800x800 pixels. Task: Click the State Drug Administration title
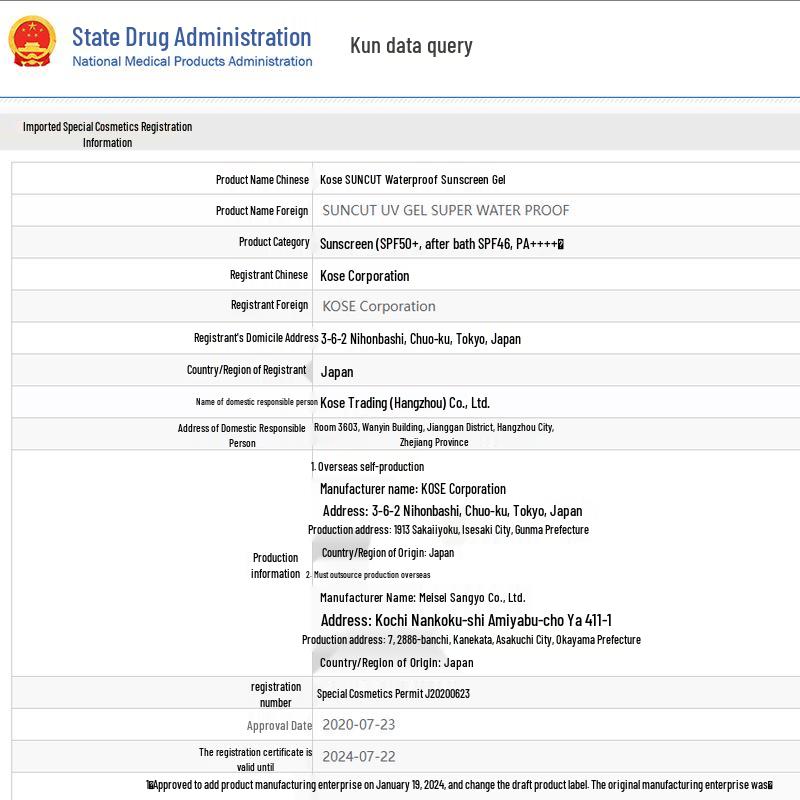pyautogui.click(x=191, y=37)
